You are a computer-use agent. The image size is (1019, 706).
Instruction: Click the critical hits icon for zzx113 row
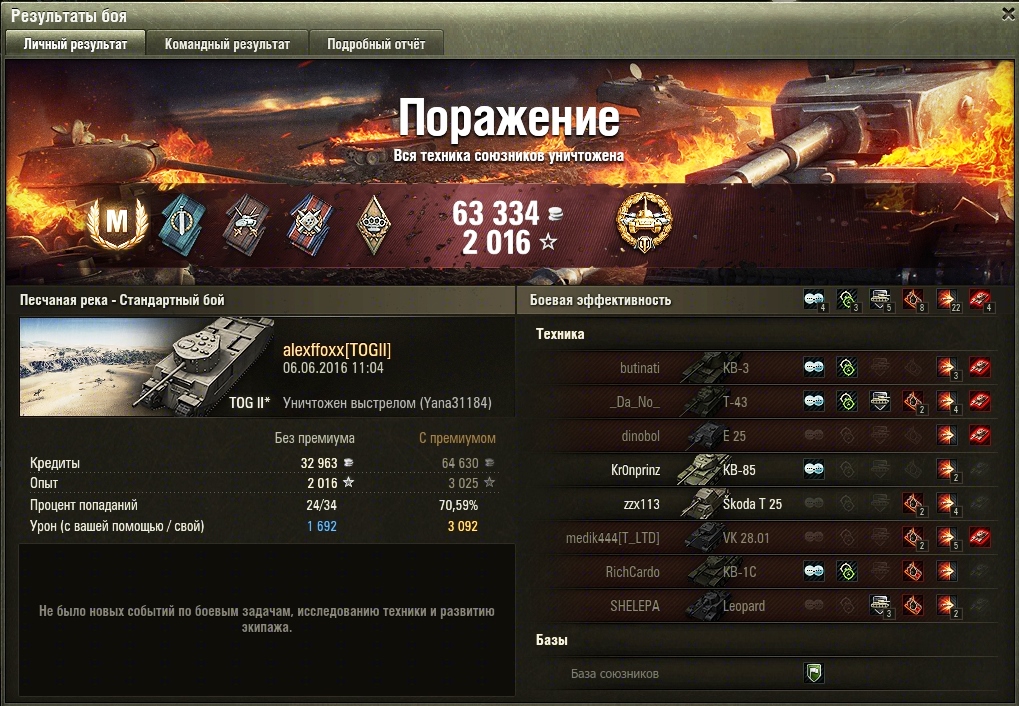pos(913,503)
